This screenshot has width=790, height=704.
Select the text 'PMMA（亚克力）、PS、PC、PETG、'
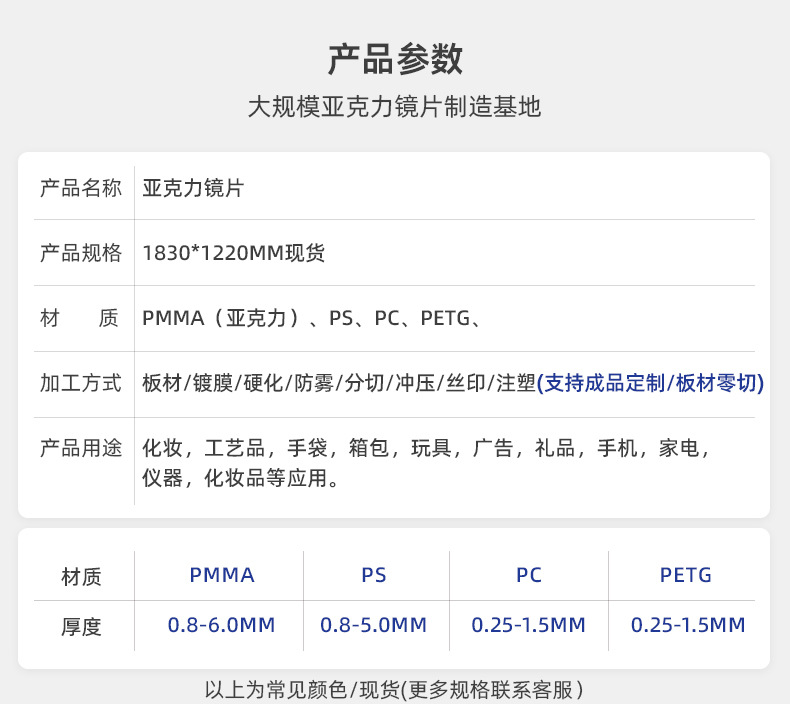(312, 318)
